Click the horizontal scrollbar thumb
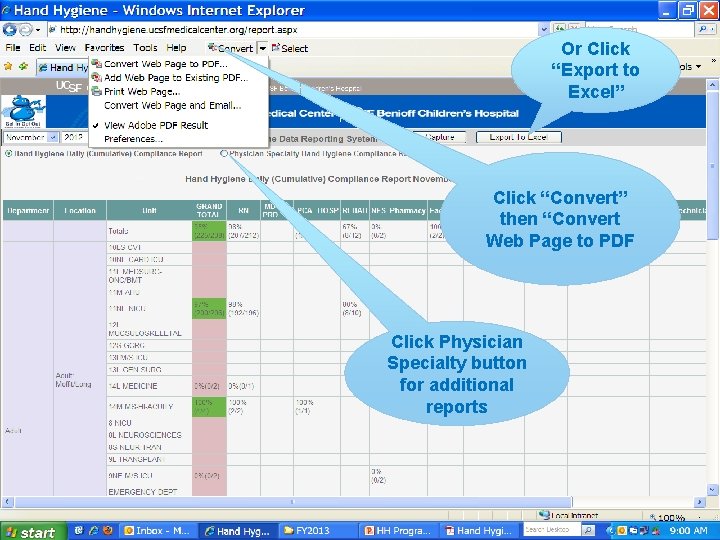Screen dimensions: 720x540 (x=293, y=502)
